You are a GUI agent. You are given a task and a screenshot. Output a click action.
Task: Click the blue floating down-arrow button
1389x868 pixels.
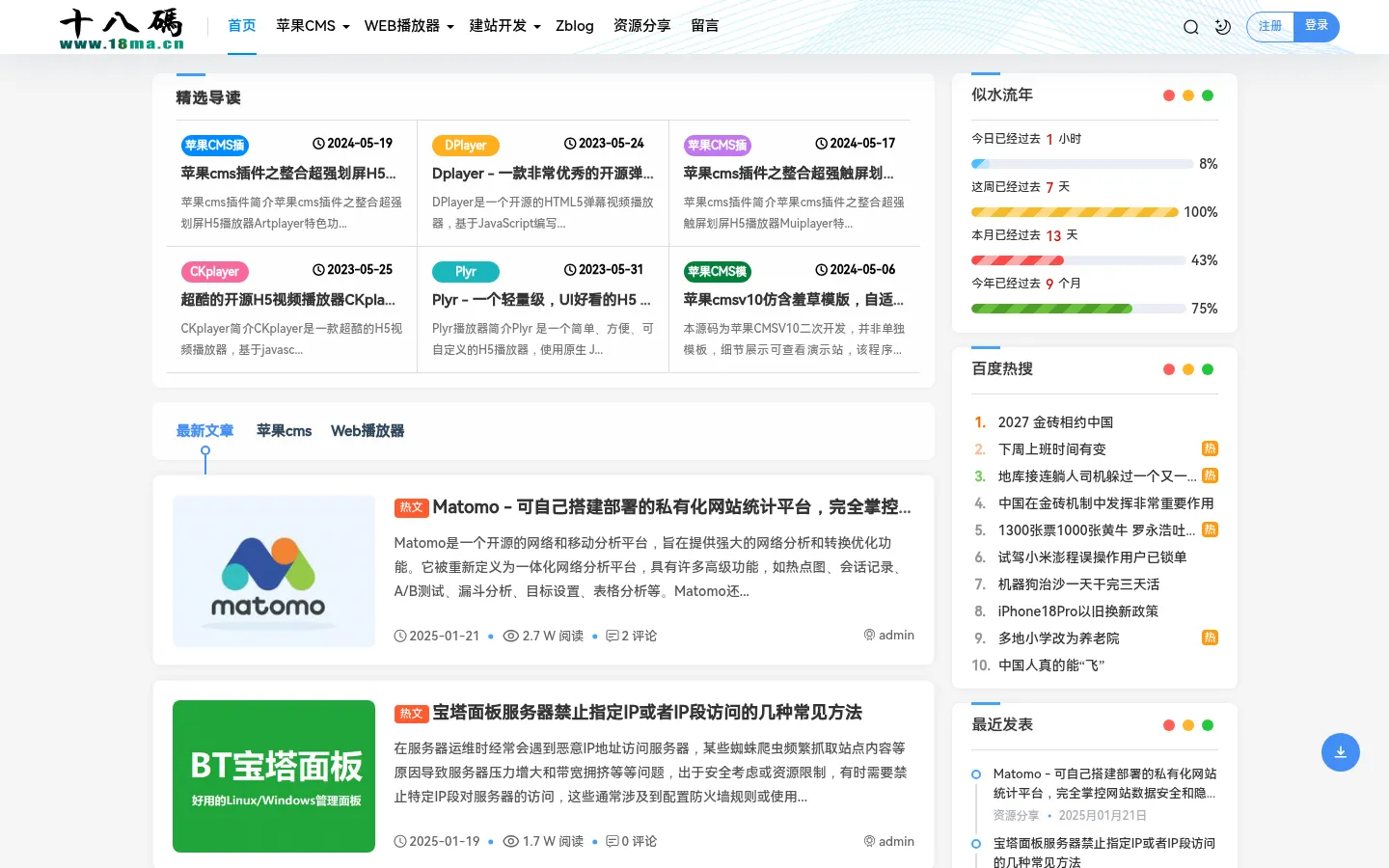1341,752
